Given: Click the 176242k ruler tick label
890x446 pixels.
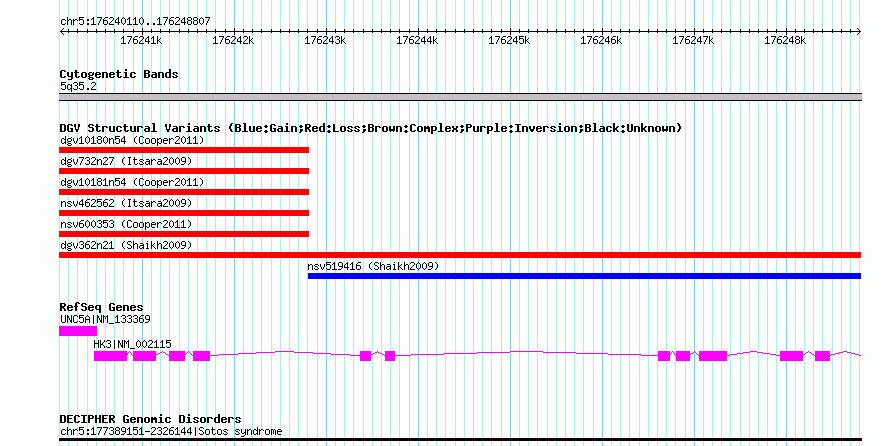Looking at the screenshot, I should pyautogui.click(x=233, y=40).
